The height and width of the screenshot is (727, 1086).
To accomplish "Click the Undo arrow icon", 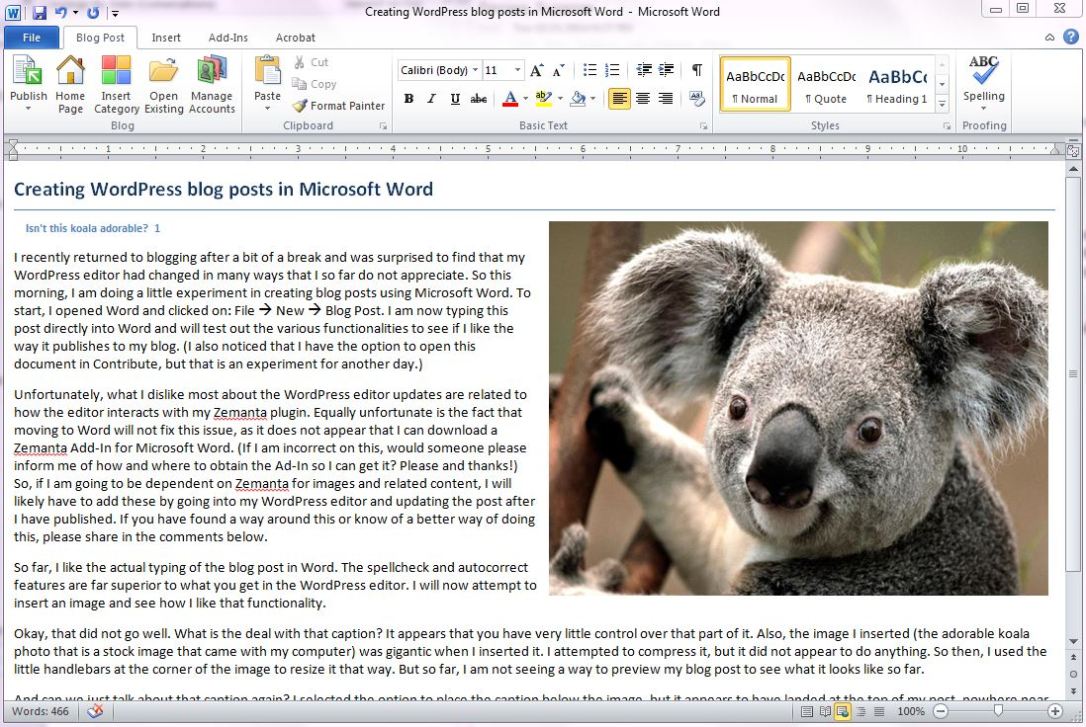I will click(x=61, y=12).
